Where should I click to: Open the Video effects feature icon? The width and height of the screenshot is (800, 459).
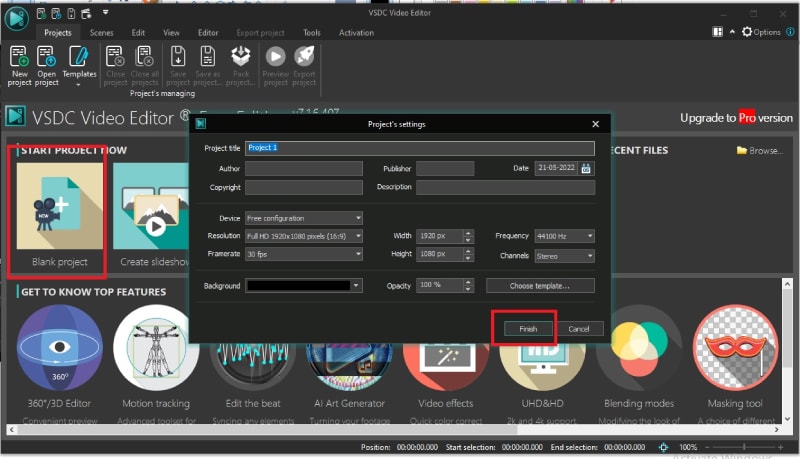445,367
